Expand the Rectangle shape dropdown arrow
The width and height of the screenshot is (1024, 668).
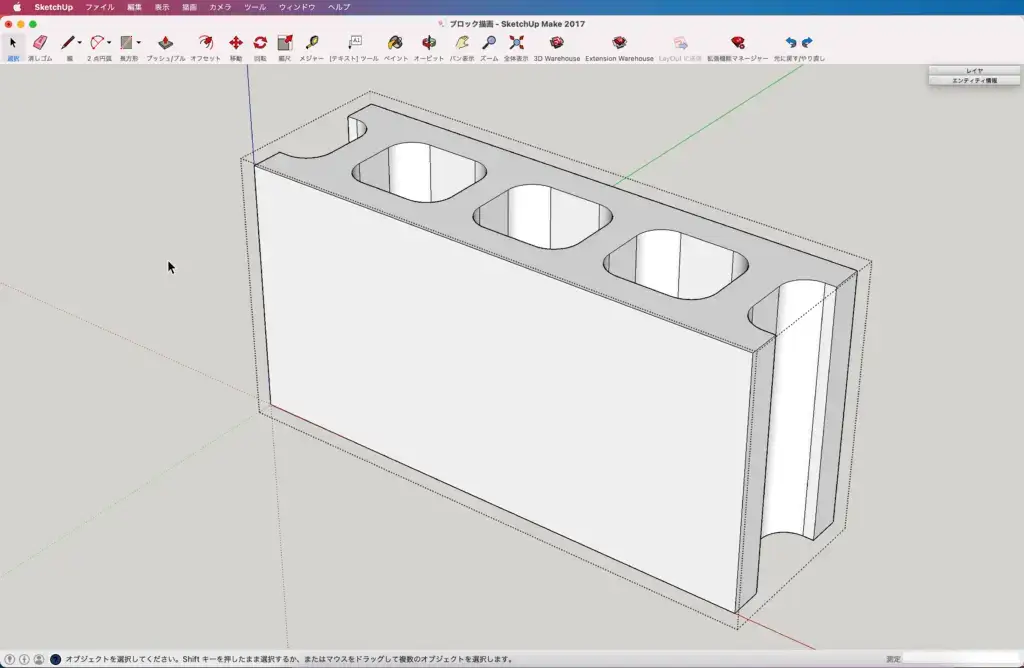coord(138,43)
